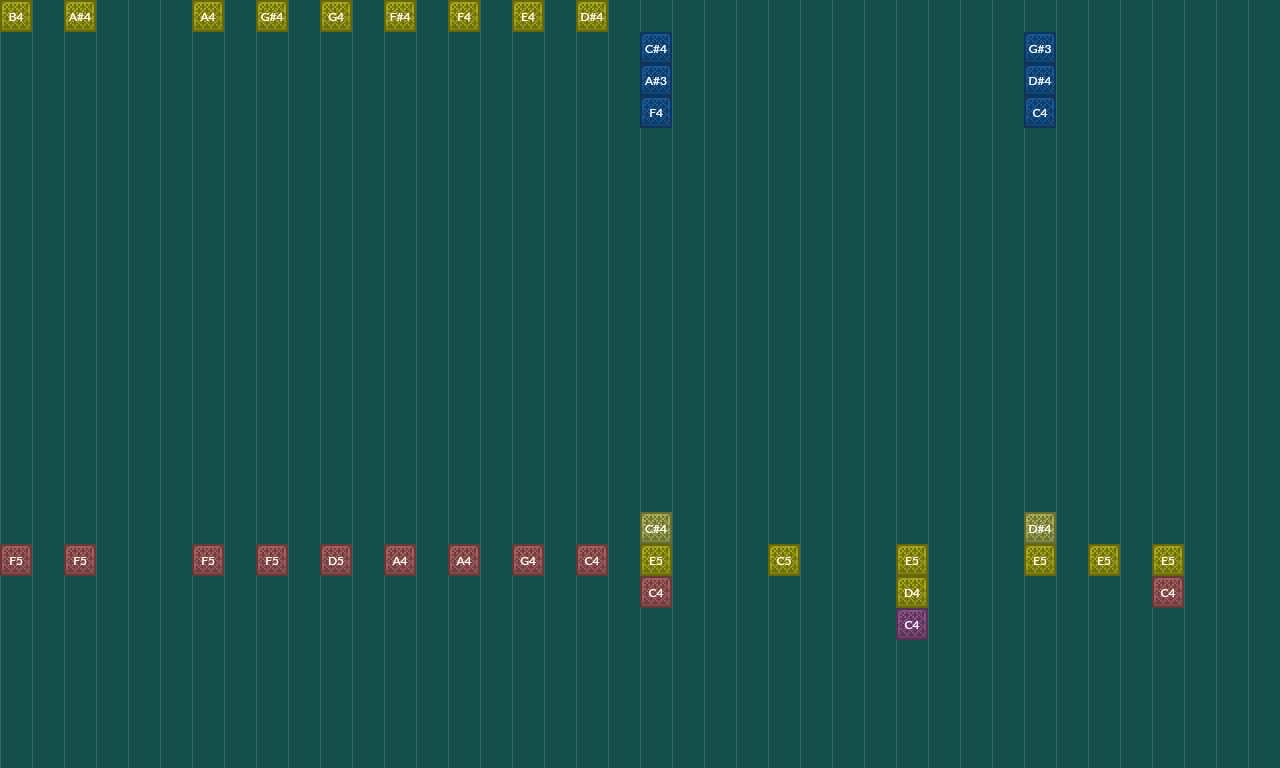Click the blue G#3 note
This screenshot has width=1280, height=768.
pyautogui.click(x=1040, y=48)
